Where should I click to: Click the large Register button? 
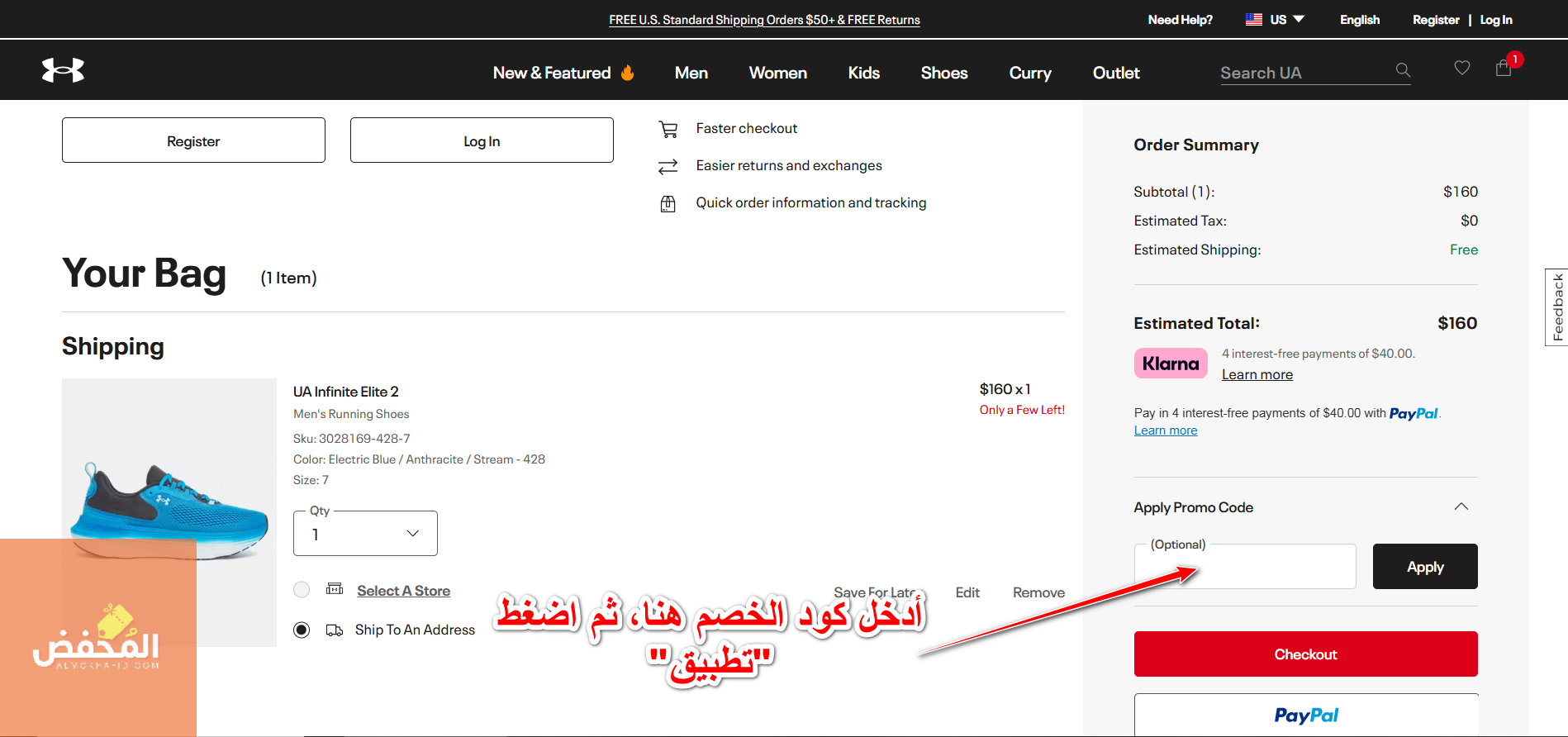point(193,140)
